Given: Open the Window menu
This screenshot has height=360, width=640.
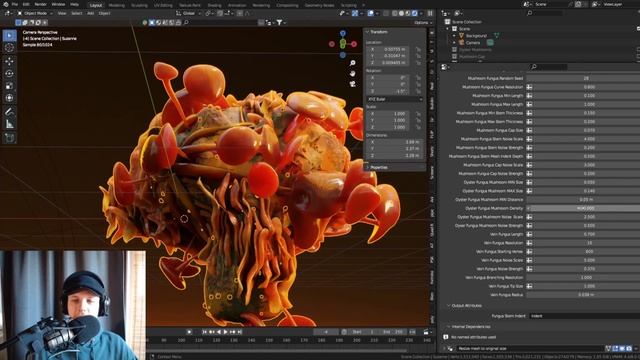Looking at the screenshot, I should [x=58, y=4].
